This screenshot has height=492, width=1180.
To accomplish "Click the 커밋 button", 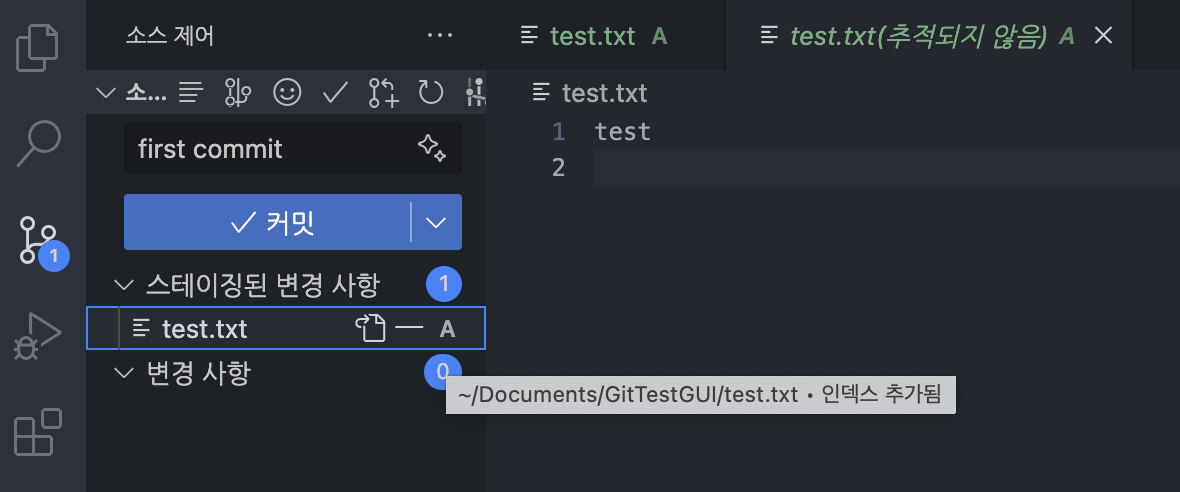I will tap(268, 222).
